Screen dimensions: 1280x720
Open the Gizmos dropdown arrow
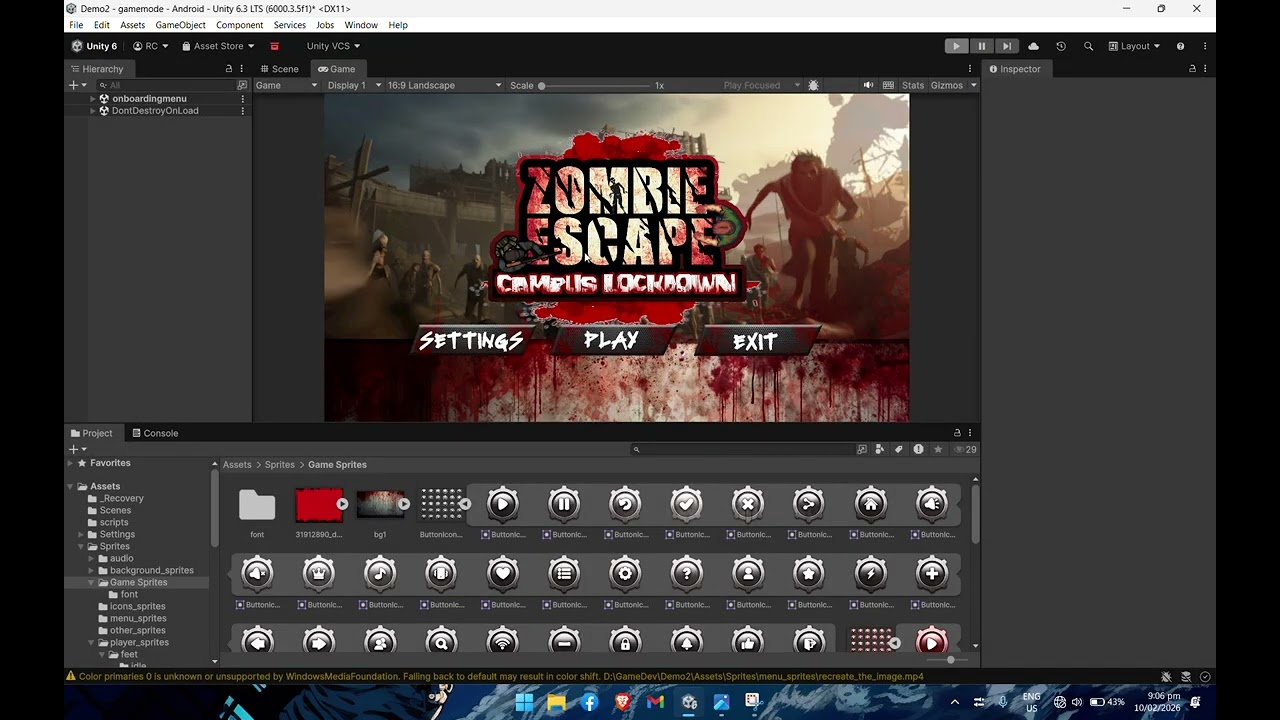[973, 85]
